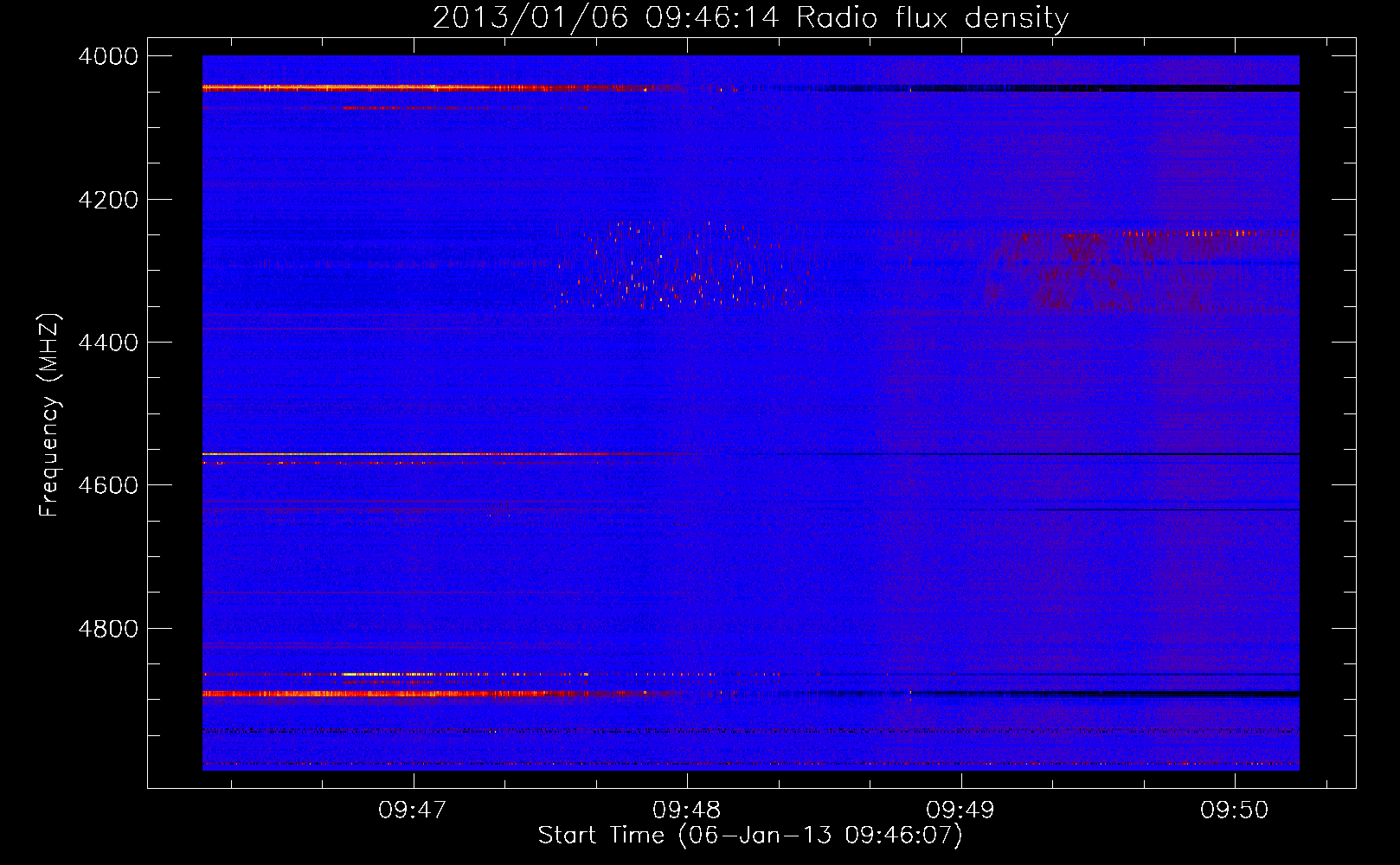Screen dimensions: 1400x865
Task: Click the 09:48 time axis label
Action: coord(687,810)
